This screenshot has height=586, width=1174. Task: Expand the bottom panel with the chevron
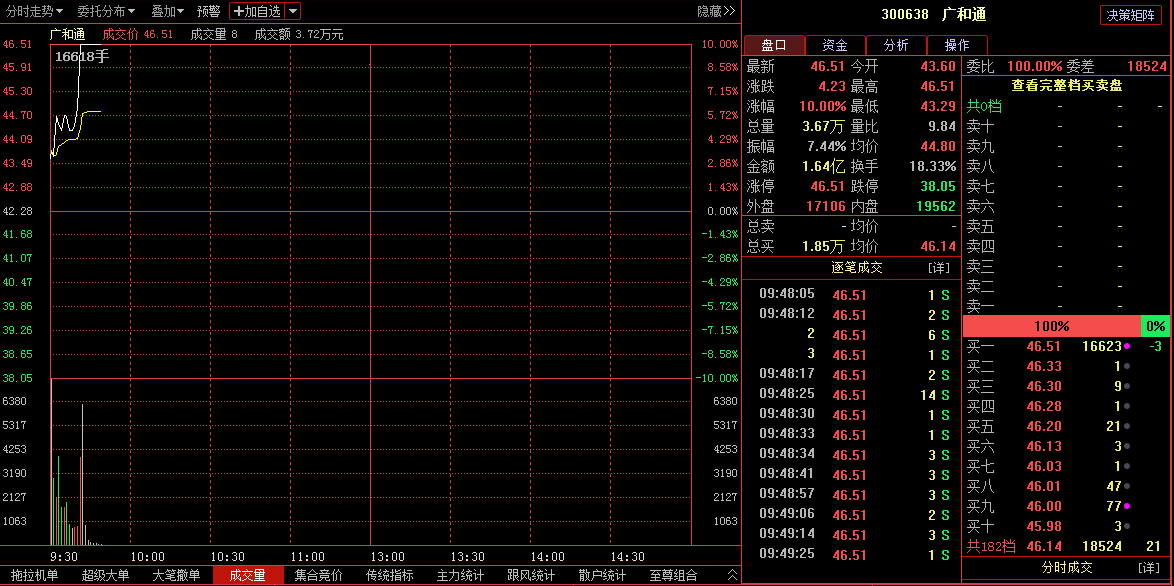730,576
